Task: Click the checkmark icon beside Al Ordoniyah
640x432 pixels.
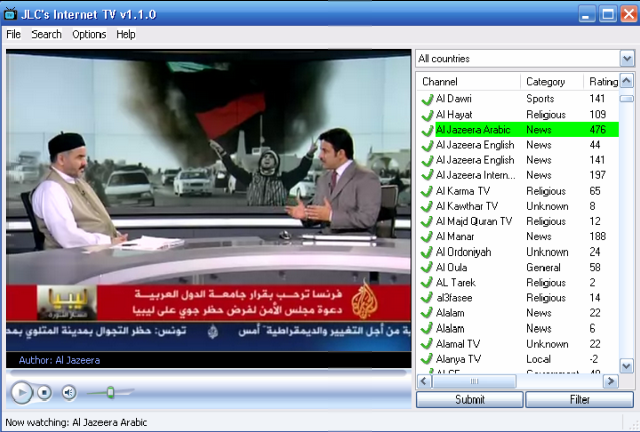Action: [x=427, y=252]
